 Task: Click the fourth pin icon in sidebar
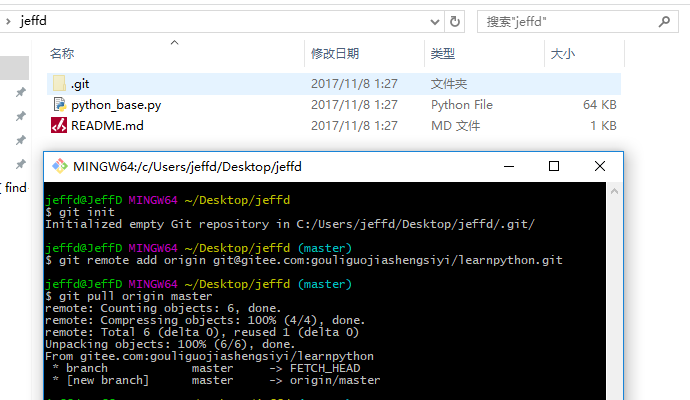[21, 164]
